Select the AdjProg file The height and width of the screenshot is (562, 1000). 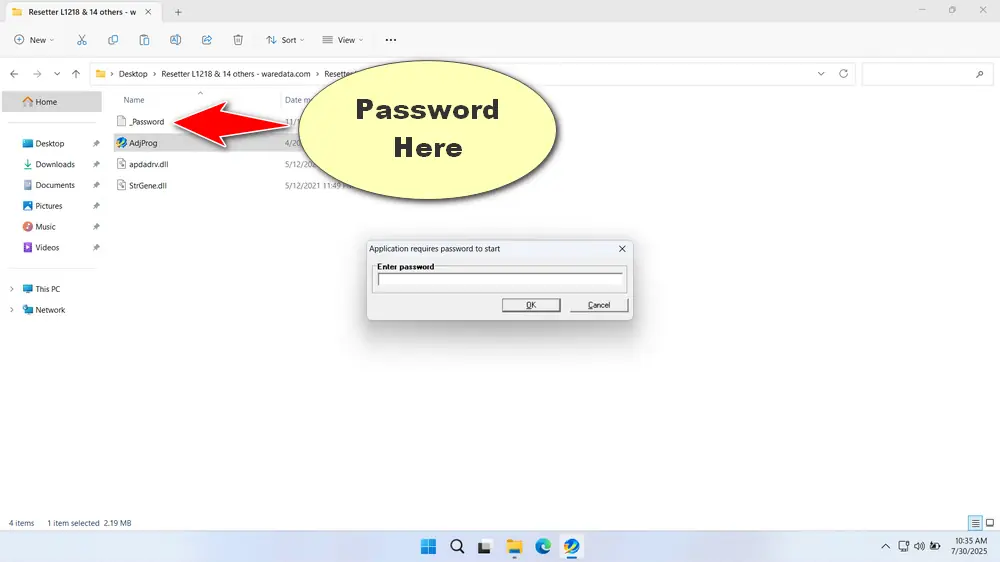(x=143, y=143)
